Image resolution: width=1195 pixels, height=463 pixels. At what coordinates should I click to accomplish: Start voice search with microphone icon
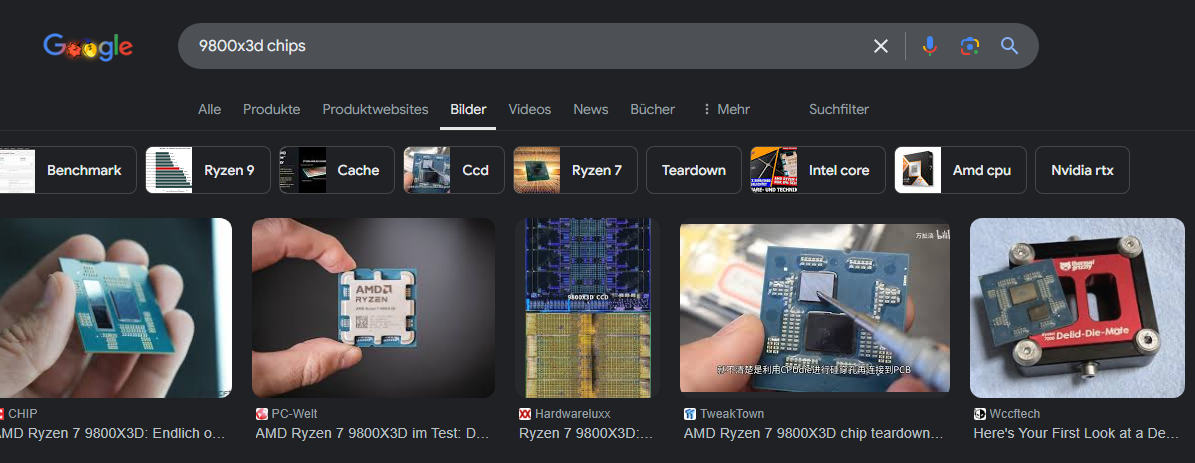coord(929,46)
